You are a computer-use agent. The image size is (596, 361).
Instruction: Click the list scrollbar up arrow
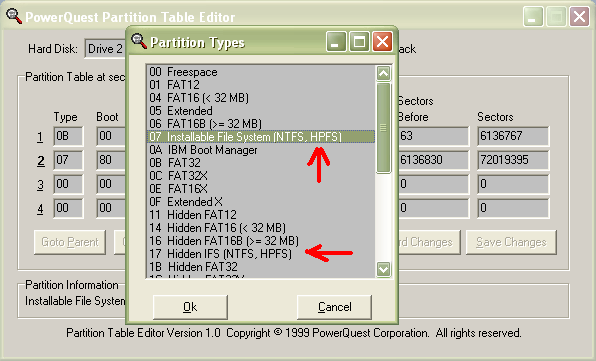click(383, 73)
